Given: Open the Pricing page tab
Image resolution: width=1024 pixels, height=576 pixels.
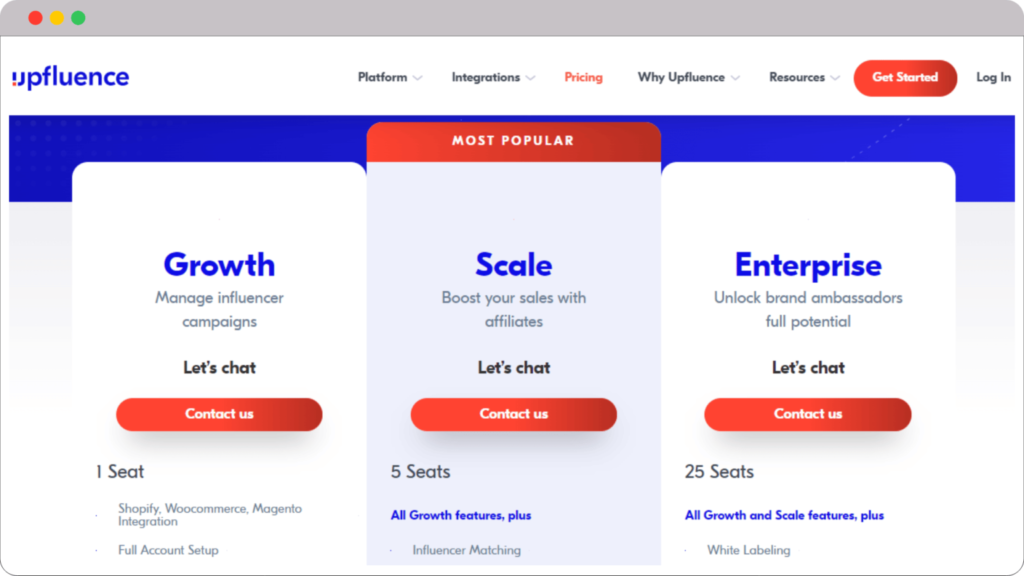Looking at the screenshot, I should (x=583, y=77).
